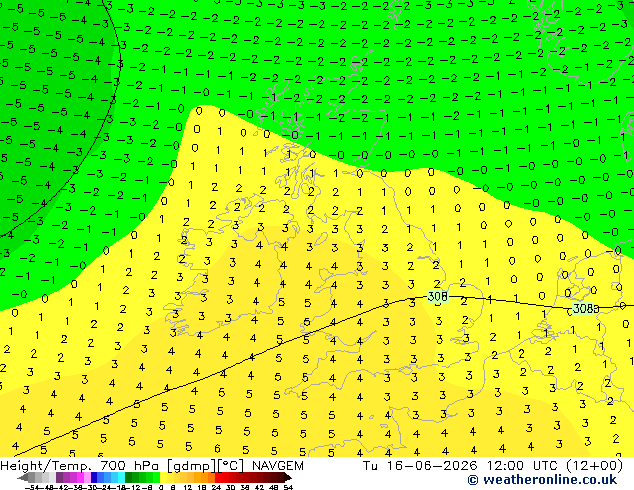The height and width of the screenshot is (490, 634).
Task: Click the '54' label on the color scale
Action: pyautogui.click(x=288, y=487)
